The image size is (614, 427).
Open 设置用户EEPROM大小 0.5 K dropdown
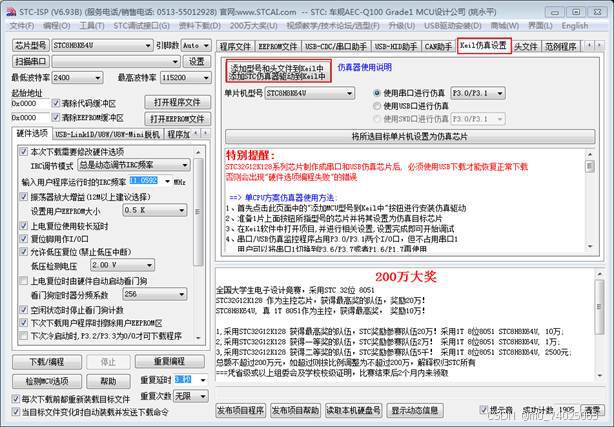(155, 210)
